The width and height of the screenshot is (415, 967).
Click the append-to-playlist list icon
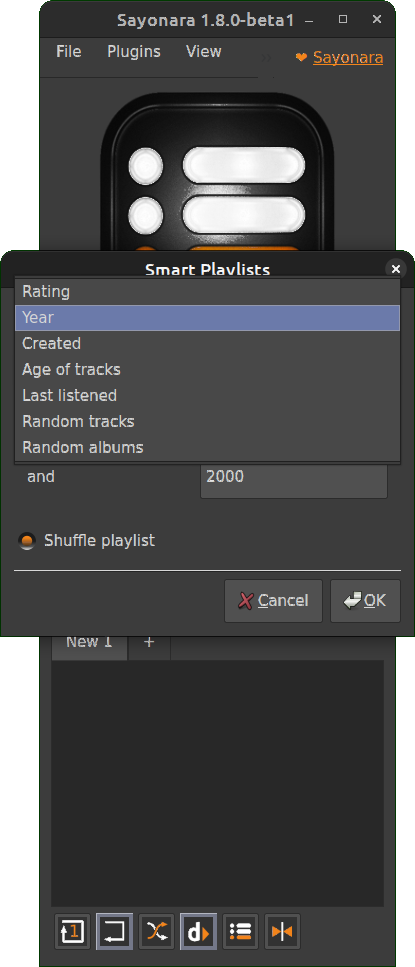pos(240,931)
